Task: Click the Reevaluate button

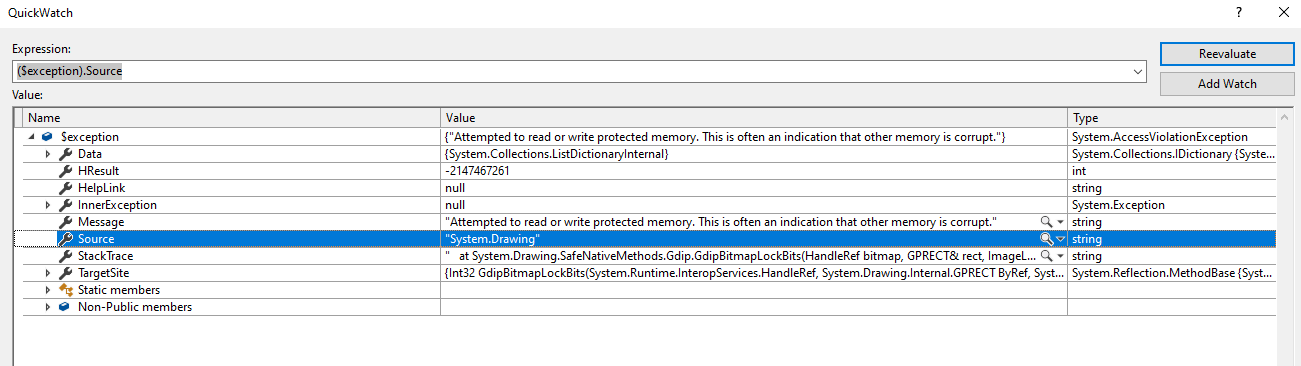Action: point(1227,54)
